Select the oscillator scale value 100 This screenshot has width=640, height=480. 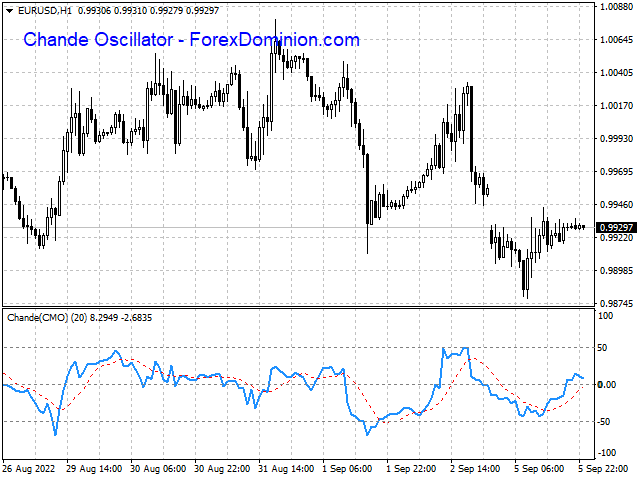605,316
